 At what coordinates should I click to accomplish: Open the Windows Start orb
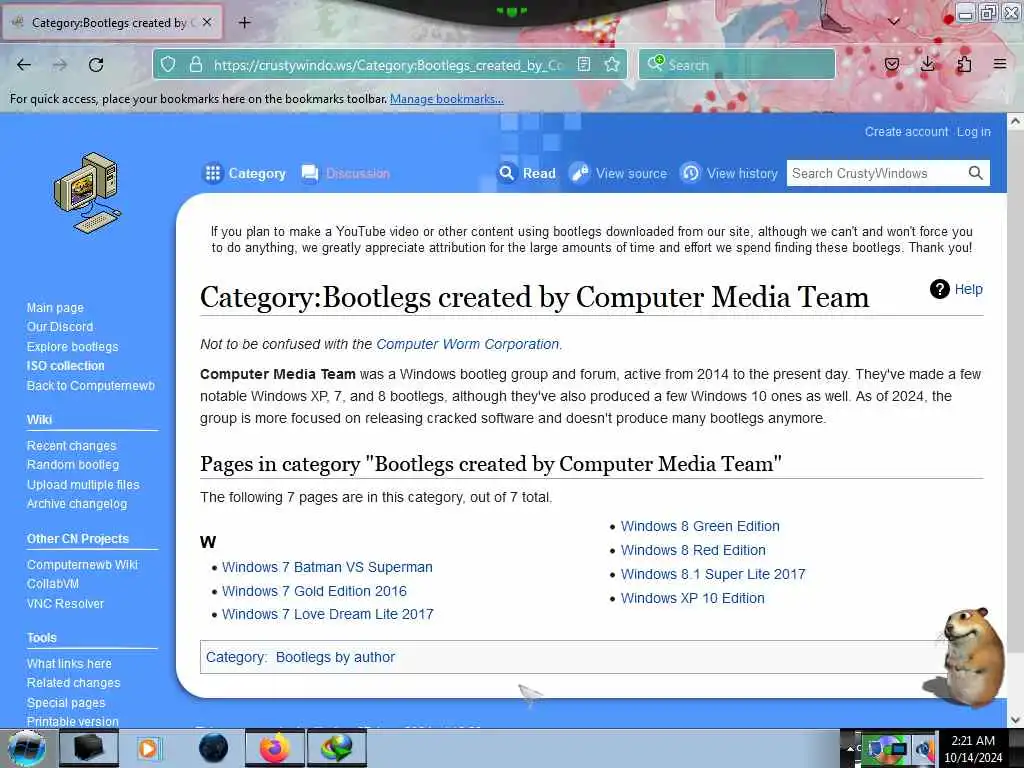pos(26,748)
